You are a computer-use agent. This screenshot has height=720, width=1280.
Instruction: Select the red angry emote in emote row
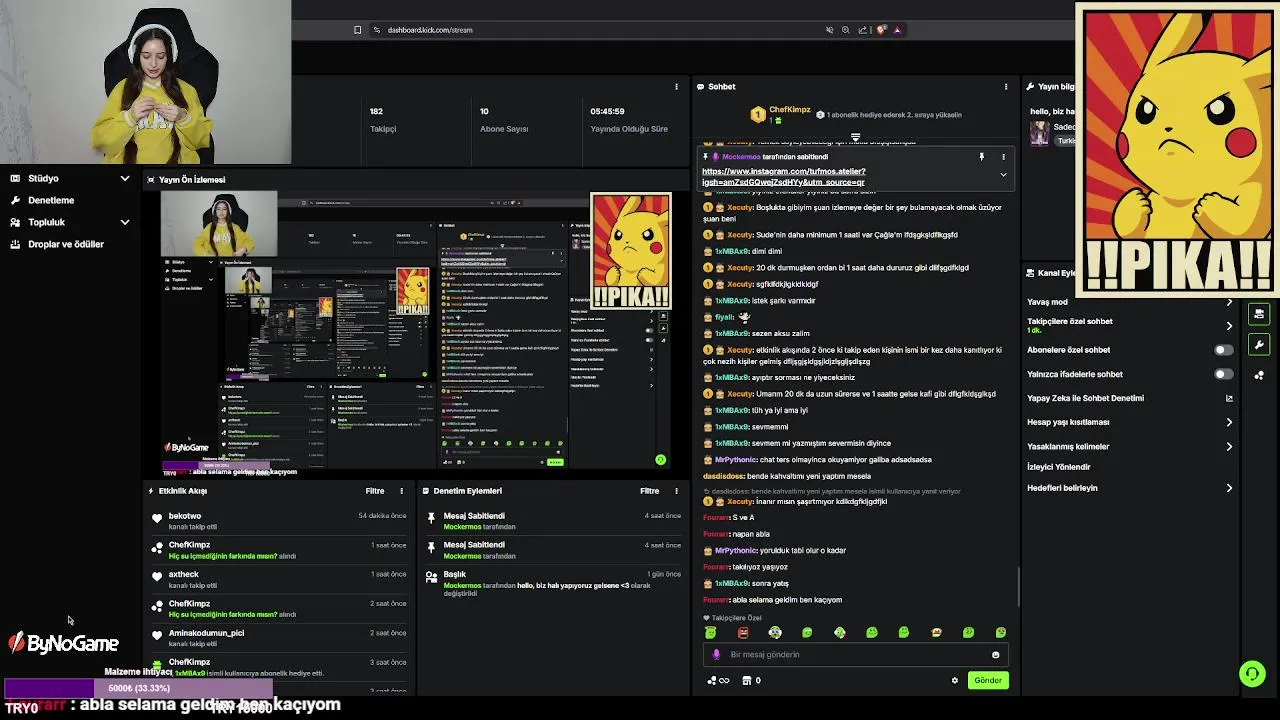point(743,633)
